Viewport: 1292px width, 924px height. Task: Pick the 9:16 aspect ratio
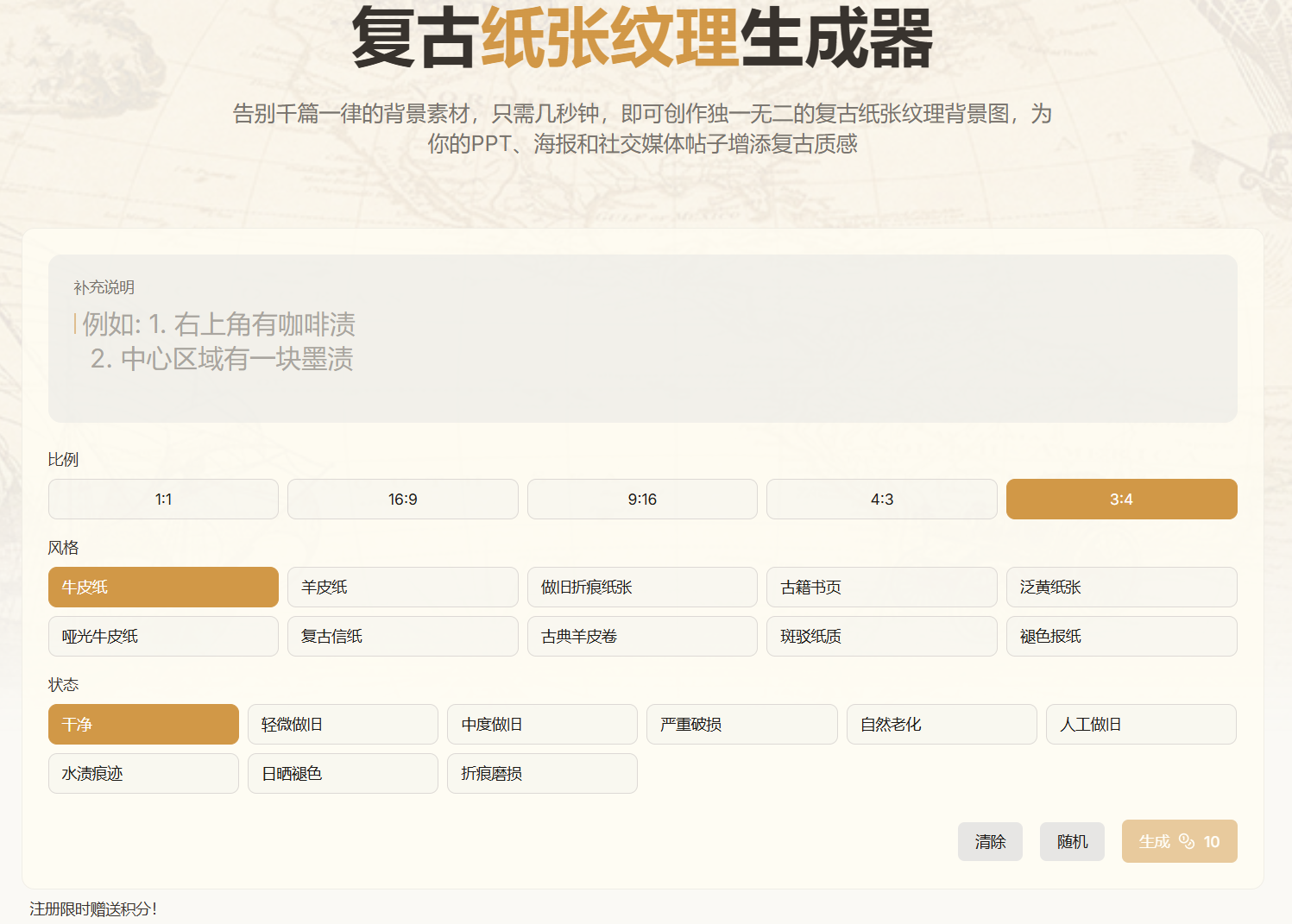[x=642, y=500]
